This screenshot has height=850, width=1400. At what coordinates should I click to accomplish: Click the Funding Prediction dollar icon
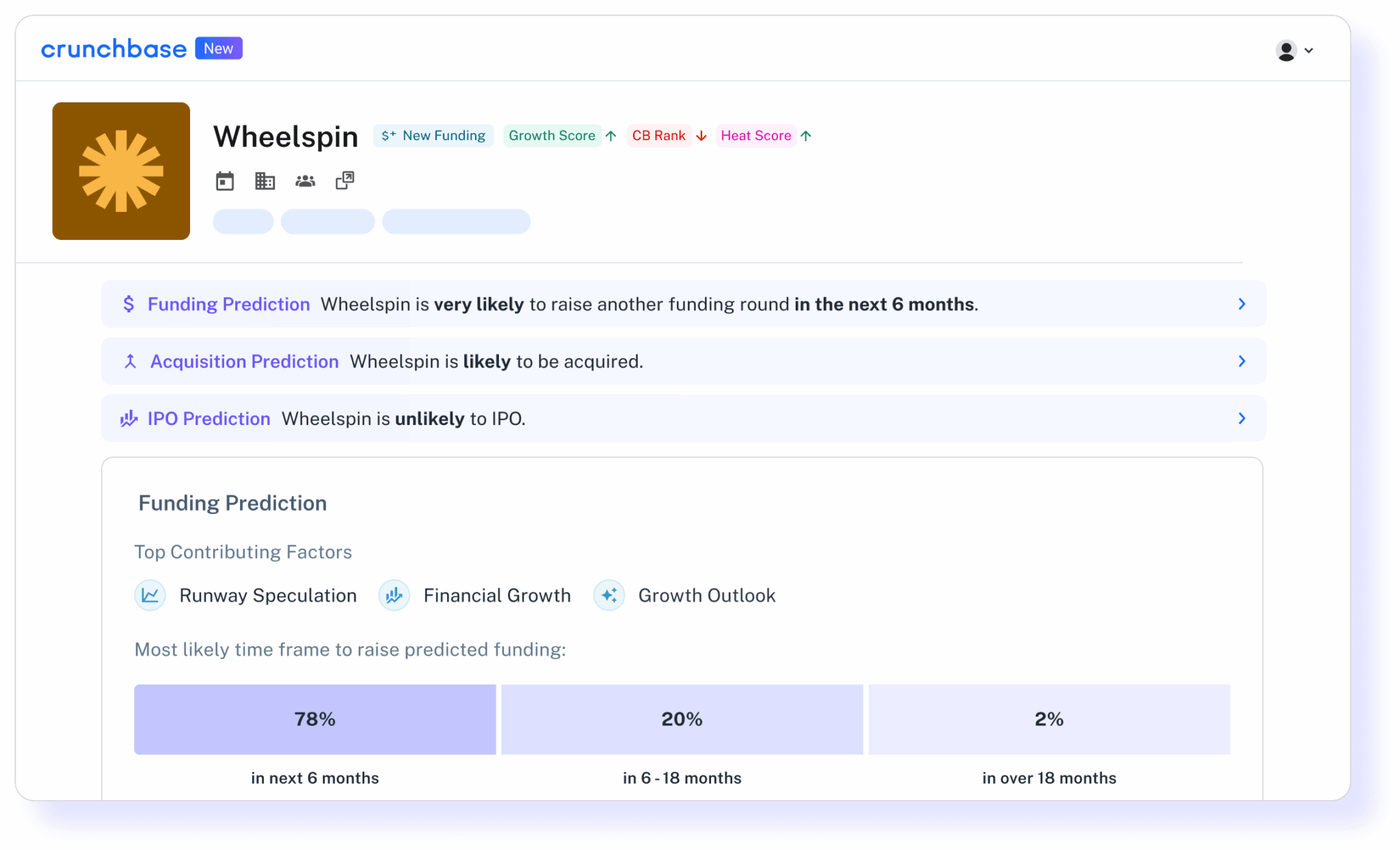129,304
